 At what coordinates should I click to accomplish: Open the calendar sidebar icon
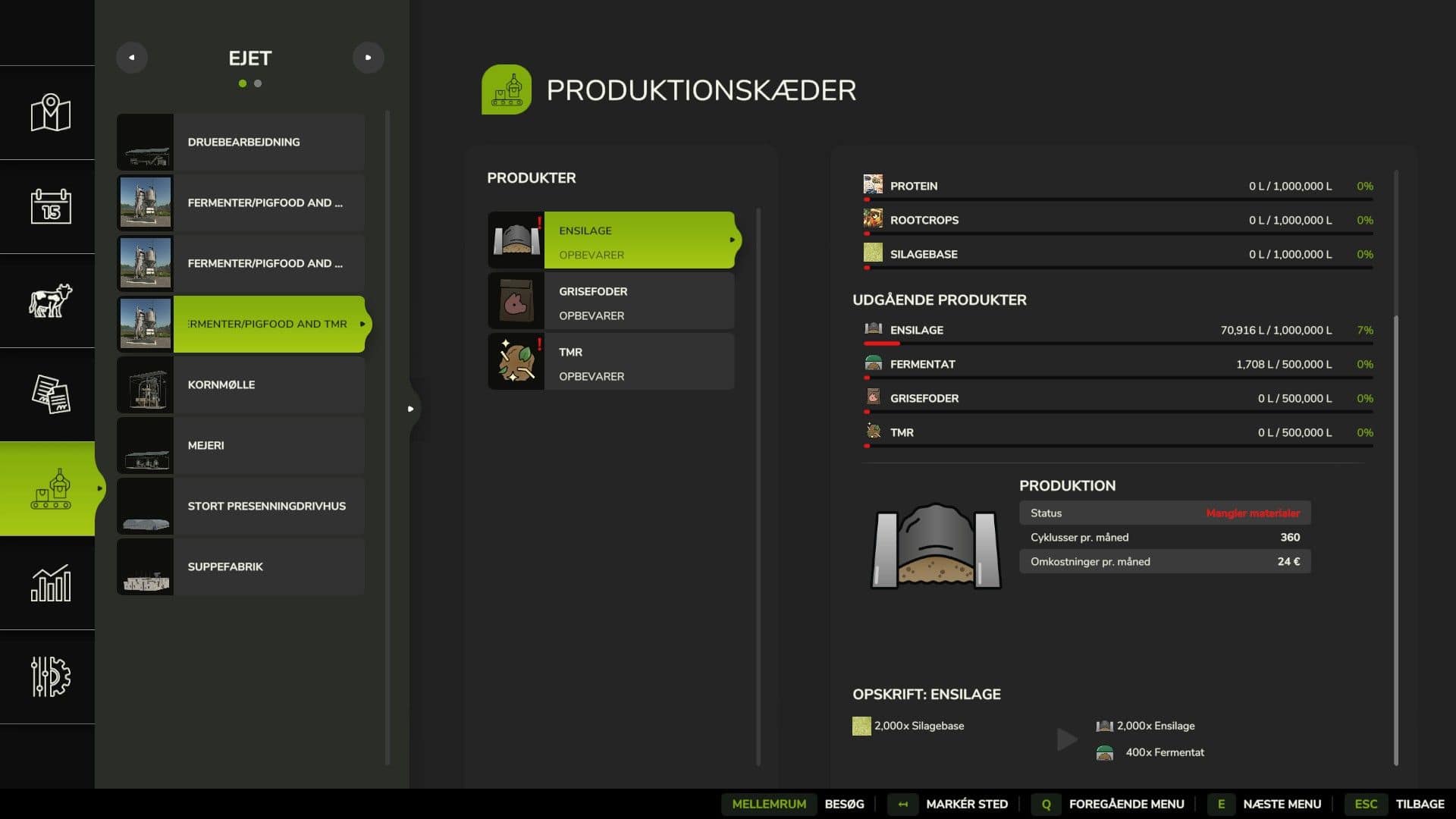click(x=50, y=206)
